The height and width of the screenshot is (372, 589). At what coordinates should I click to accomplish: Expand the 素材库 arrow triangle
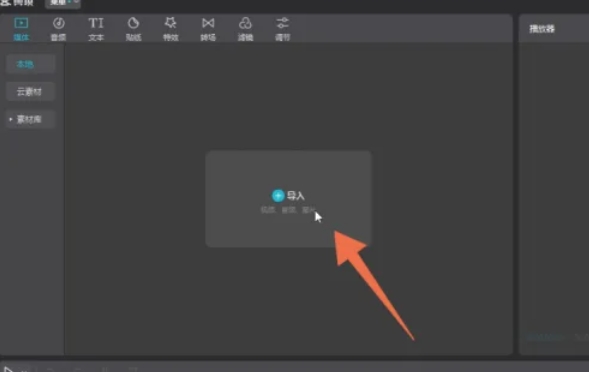click(x=11, y=119)
